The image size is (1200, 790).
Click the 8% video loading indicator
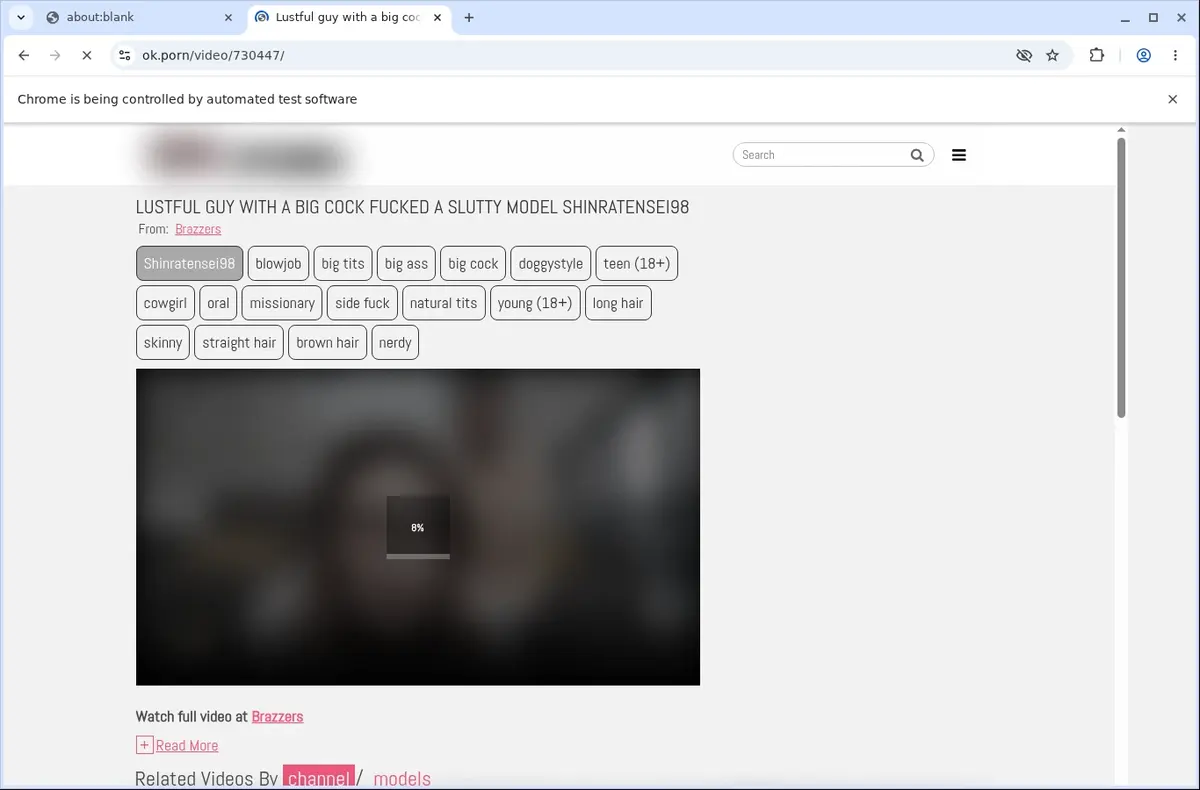pyautogui.click(x=418, y=527)
